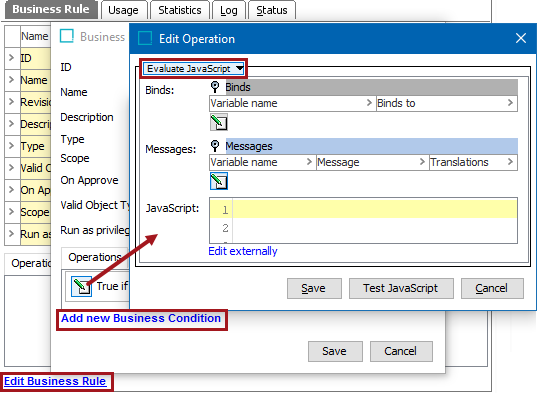
Task: Select the Operations tab in Business dialog
Action: 95,257
